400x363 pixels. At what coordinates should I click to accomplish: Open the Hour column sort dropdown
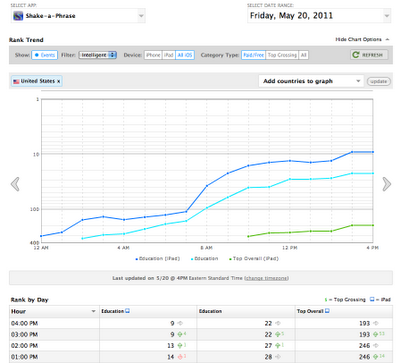93,311
